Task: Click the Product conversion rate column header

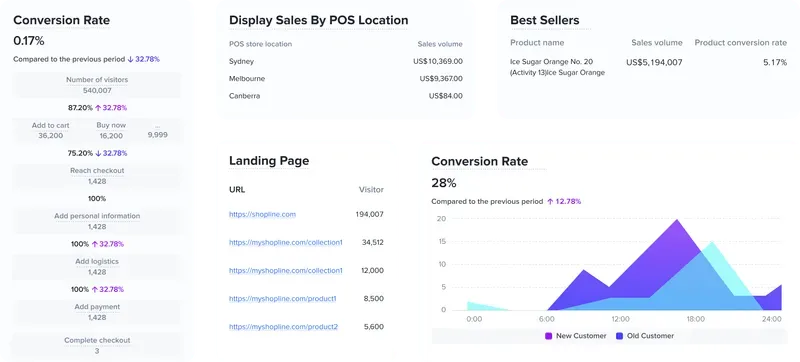Action: [x=741, y=43]
